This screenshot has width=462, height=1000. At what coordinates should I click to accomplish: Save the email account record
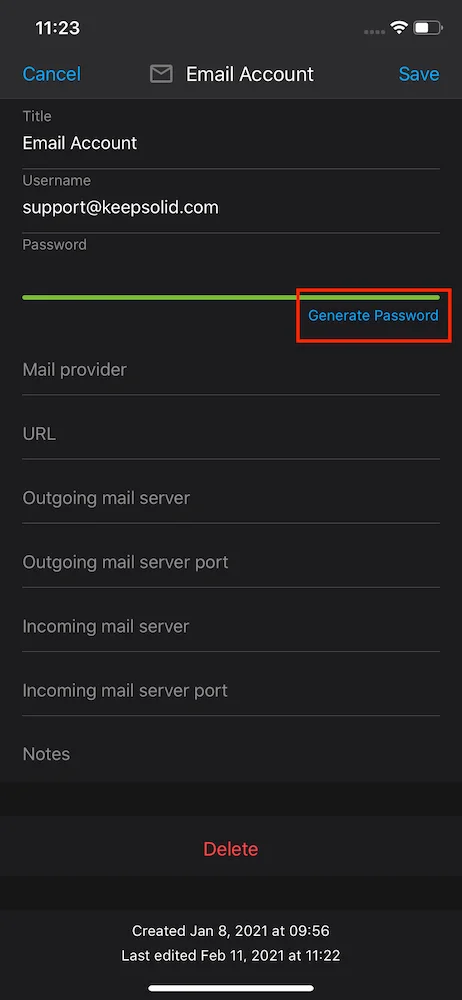[x=419, y=74]
